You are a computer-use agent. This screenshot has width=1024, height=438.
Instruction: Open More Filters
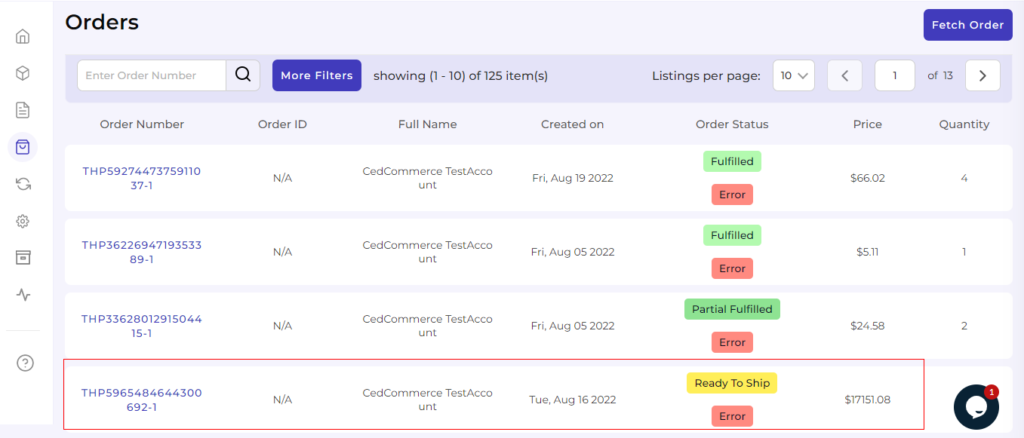click(316, 75)
